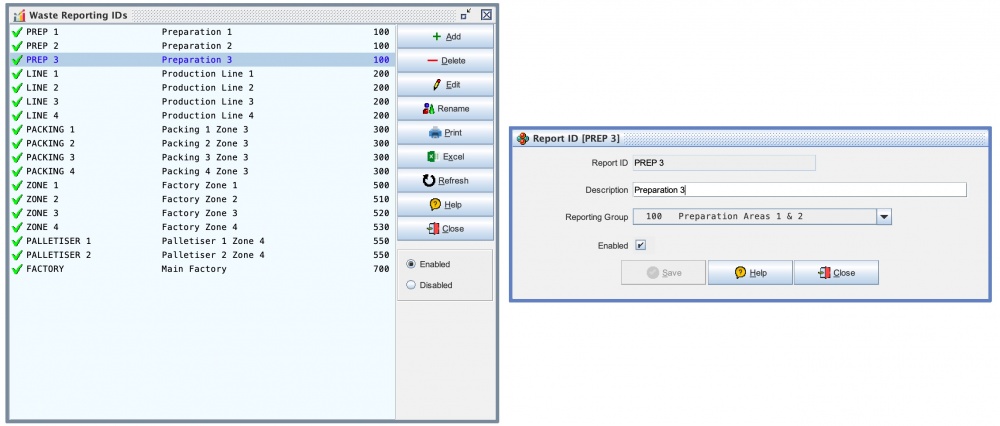Open Edit using the pencil icon button
Viewport: 1000px width, 426px height.
(x=445, y=85)
